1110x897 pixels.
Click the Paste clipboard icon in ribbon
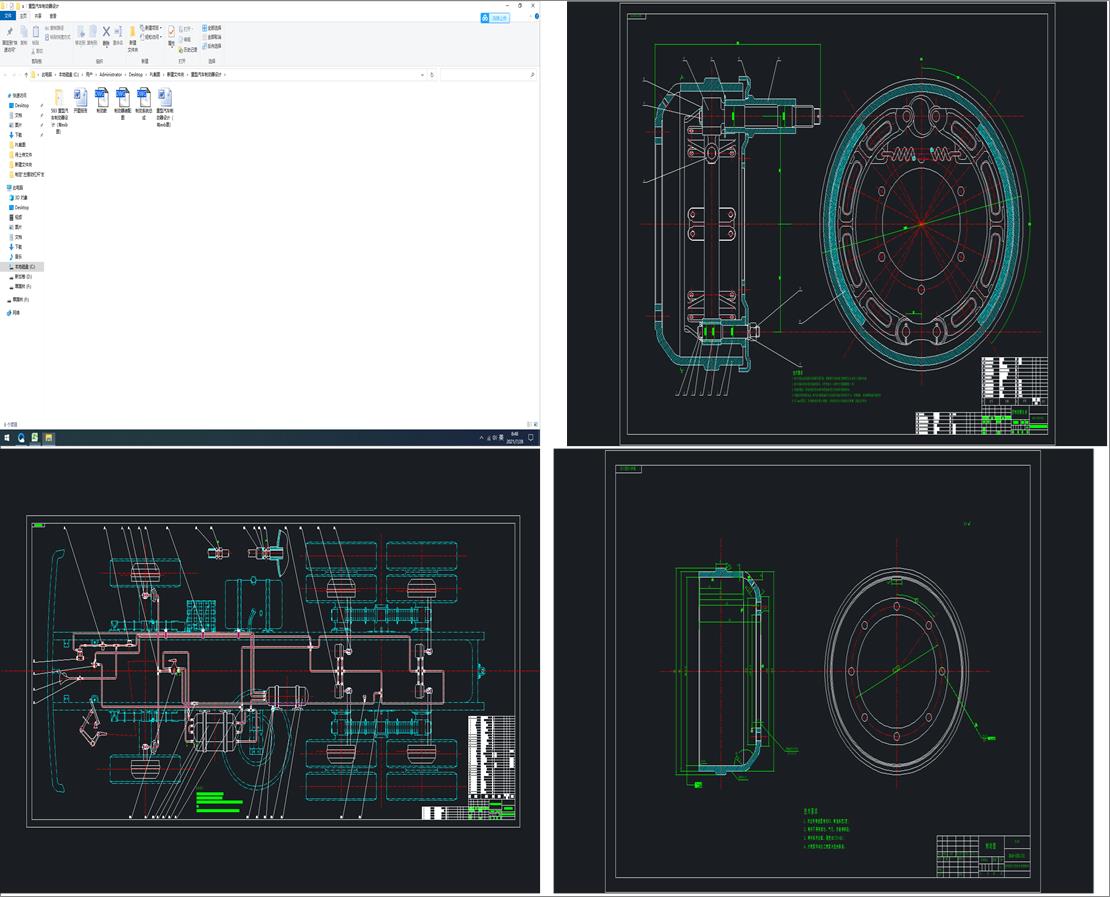(37, 32)
